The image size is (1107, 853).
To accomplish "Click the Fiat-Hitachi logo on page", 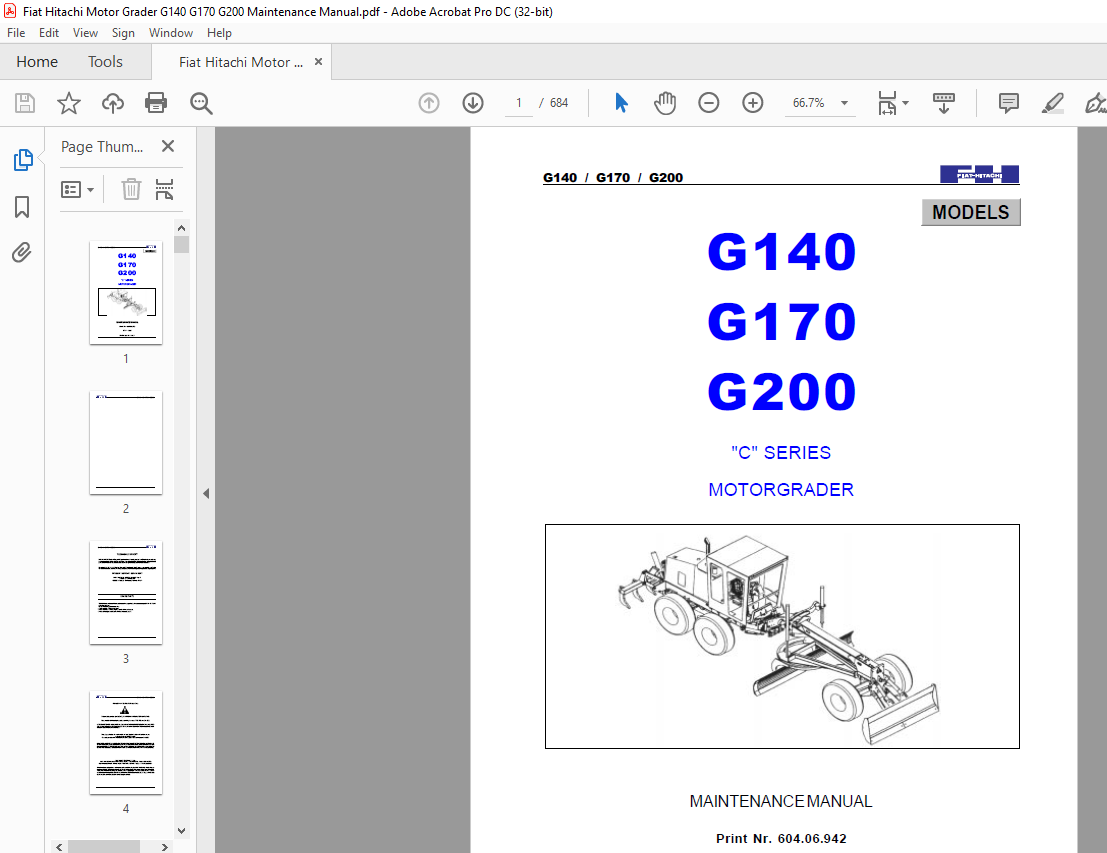I will [x=979, y=174].
